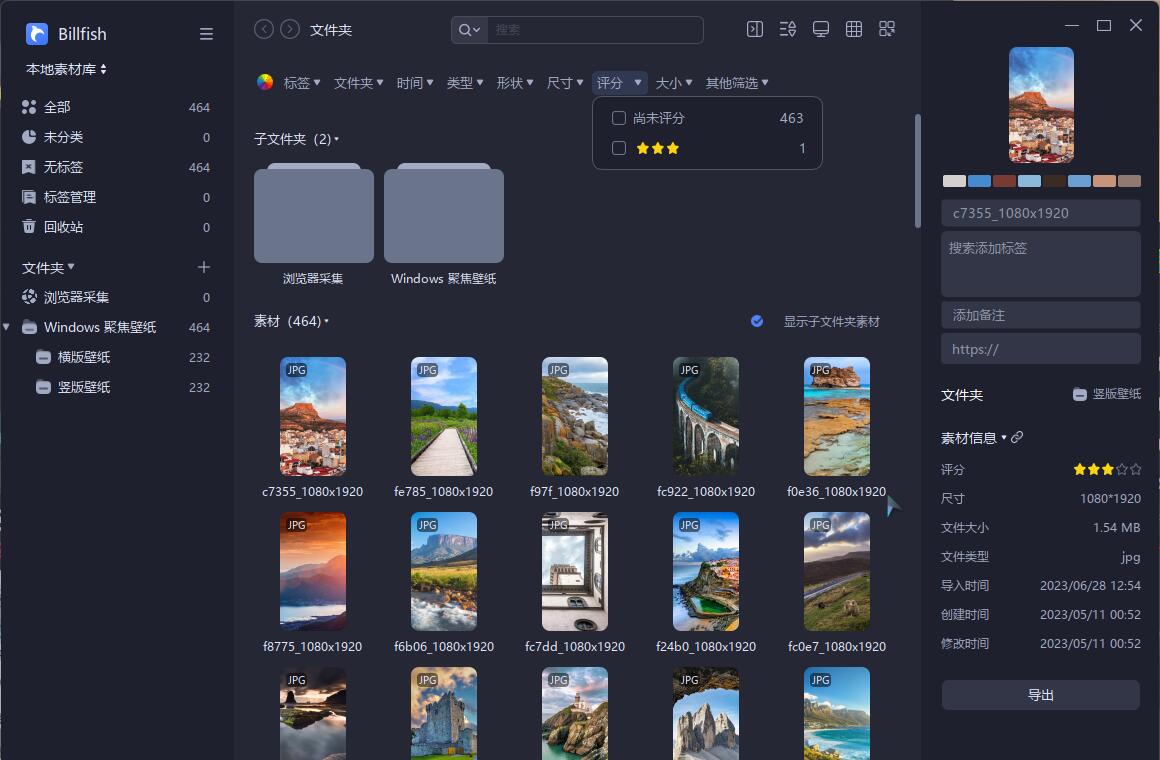
Task: Select 回收站 in the sidebar
Action: tap(64, 227)
